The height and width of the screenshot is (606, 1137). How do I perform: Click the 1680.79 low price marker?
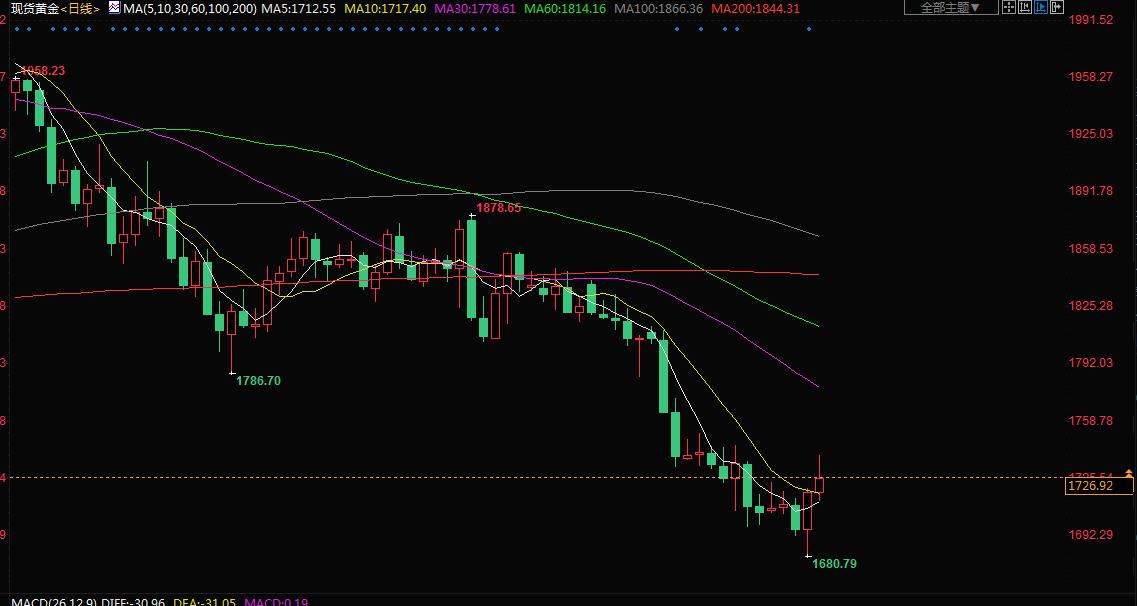(x=834, y=564)
